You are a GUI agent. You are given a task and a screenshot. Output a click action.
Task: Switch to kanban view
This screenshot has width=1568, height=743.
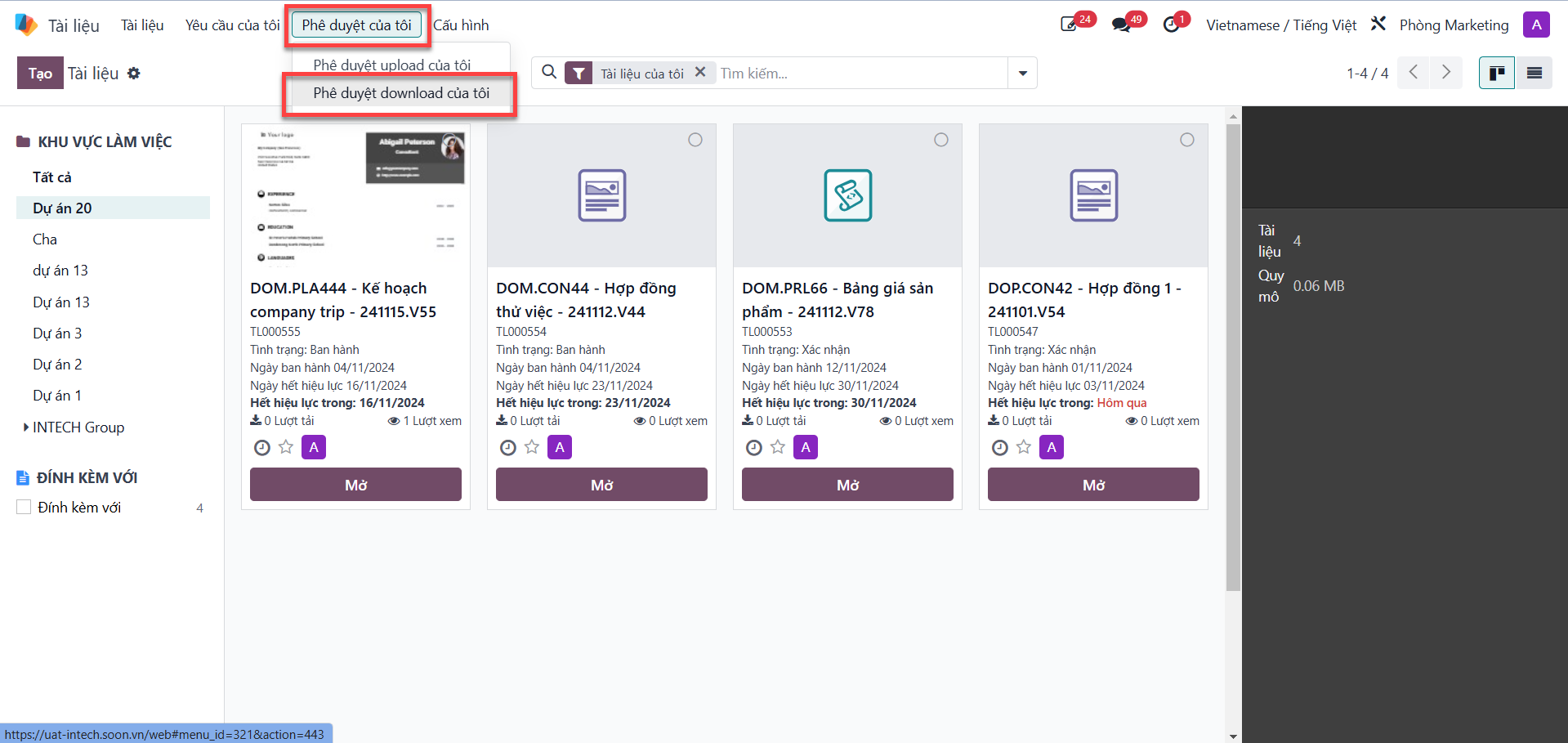(x=1497, y=73)
